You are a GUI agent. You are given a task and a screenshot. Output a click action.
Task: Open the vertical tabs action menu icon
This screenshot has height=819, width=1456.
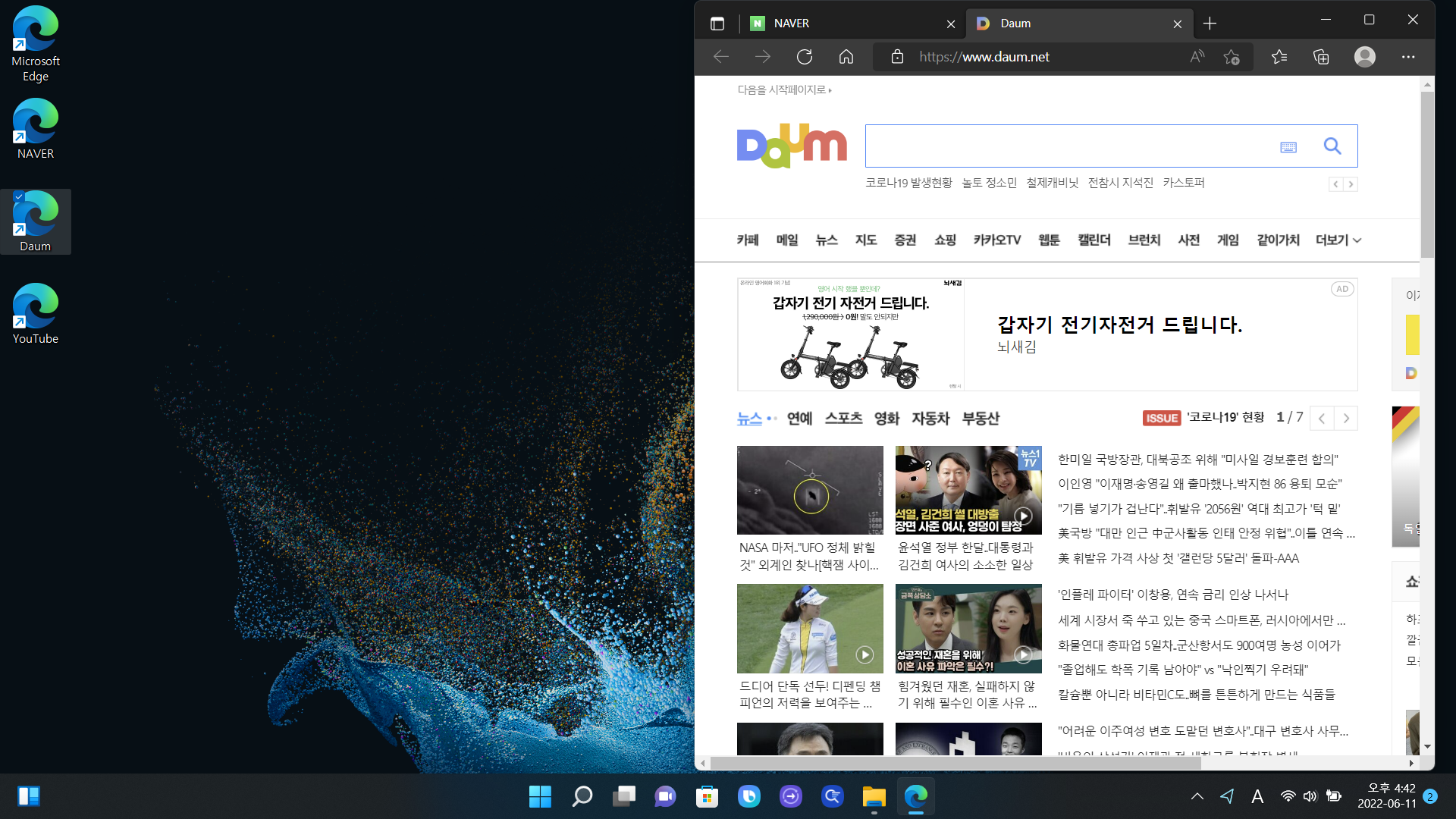point(717,24)
